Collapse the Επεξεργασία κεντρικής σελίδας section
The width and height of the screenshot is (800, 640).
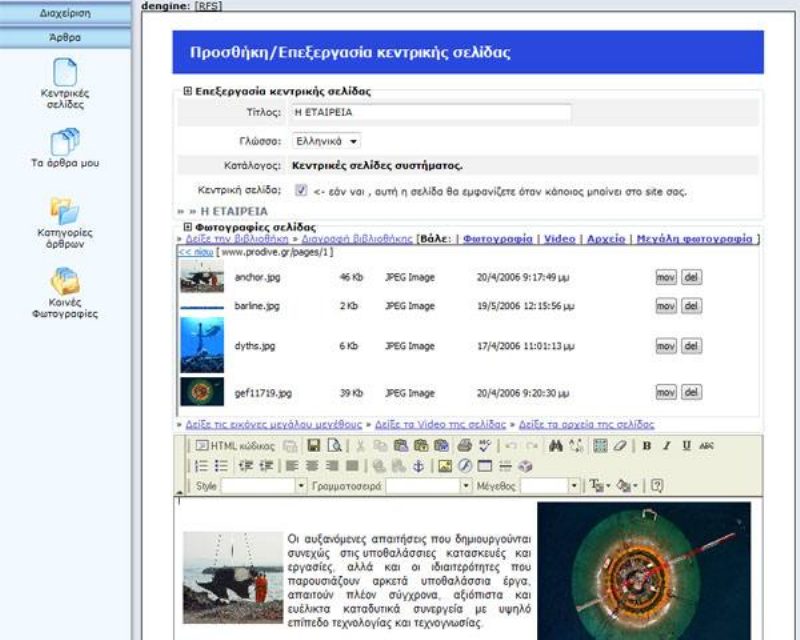[187, 91]
